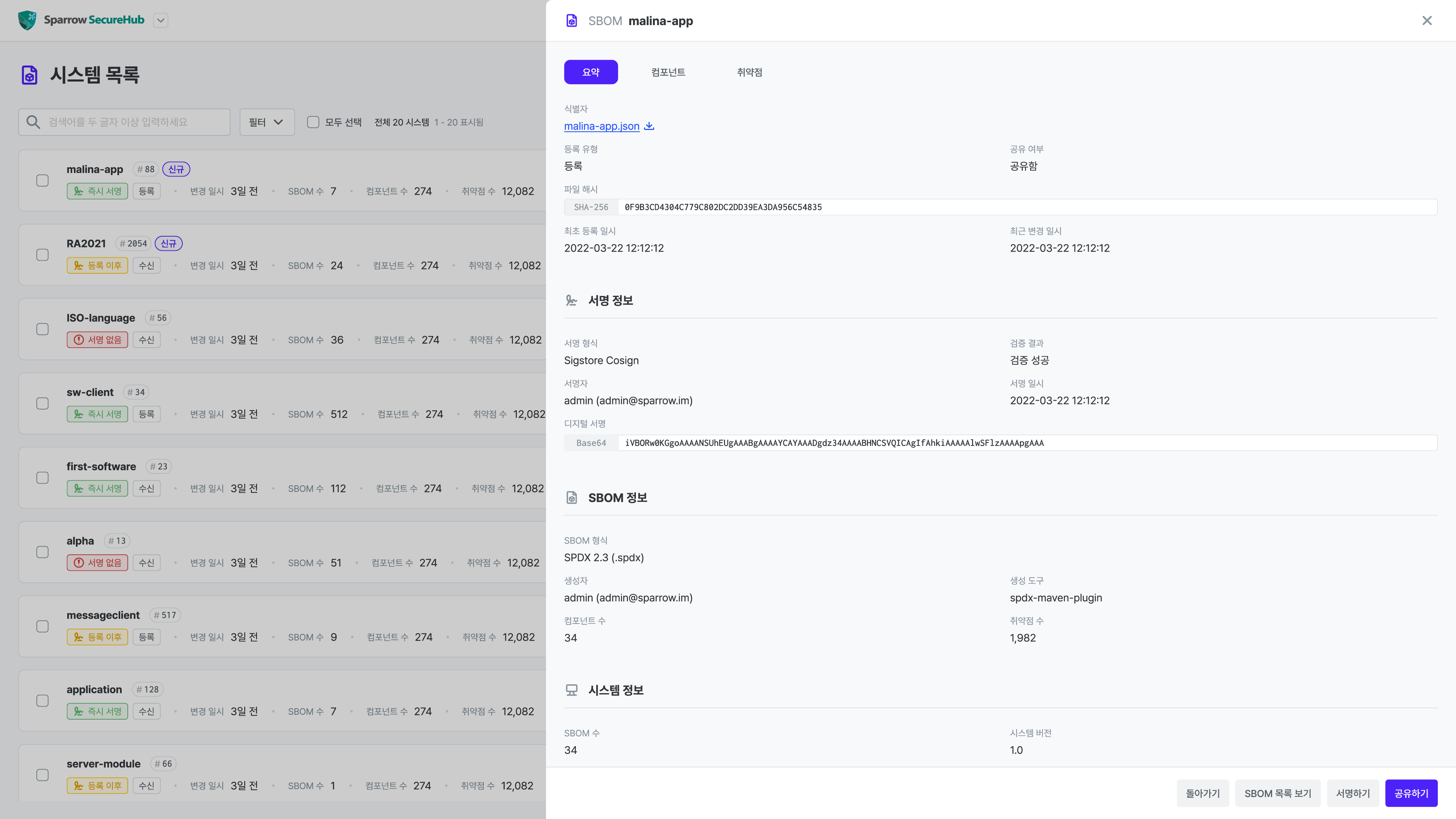Select the malina-app row checkbox

click(x=42, y=180)
